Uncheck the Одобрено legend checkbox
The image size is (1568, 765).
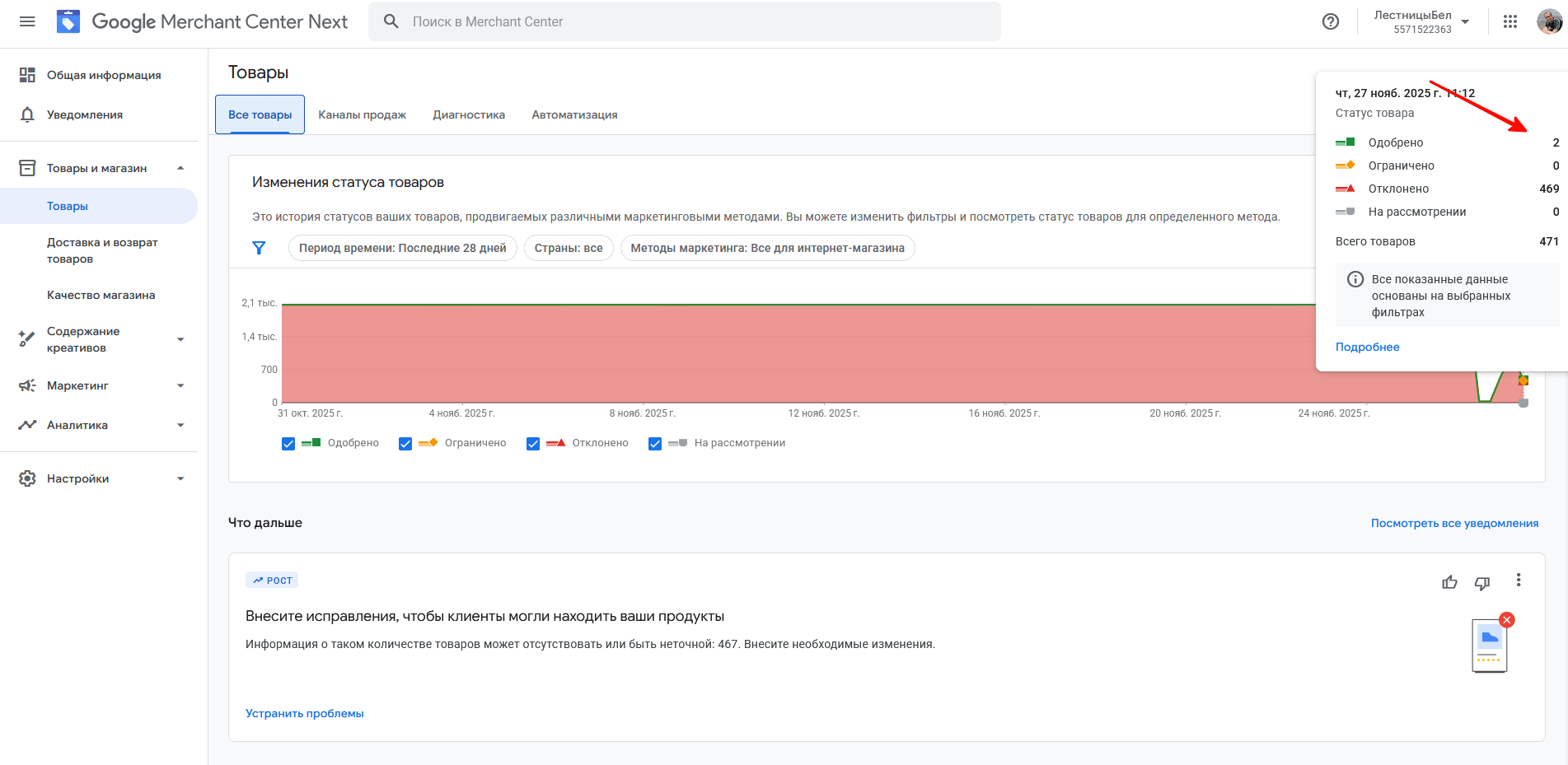coord(288,444)
